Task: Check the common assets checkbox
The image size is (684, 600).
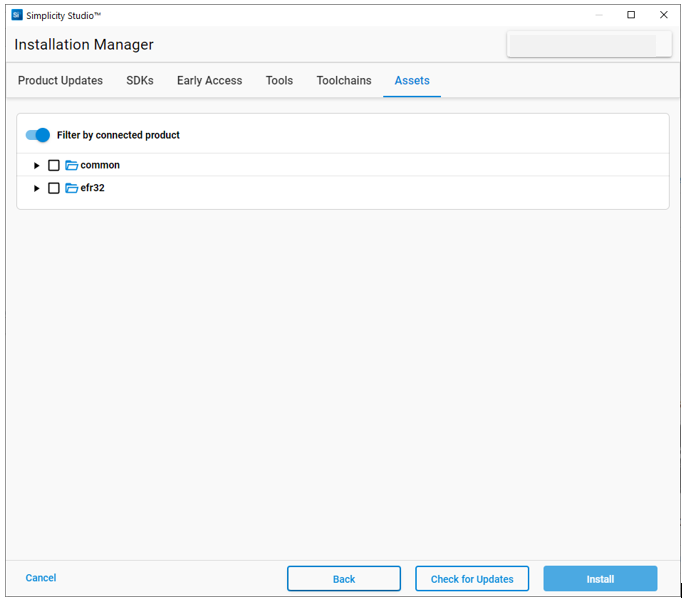Action: point(54,165)
